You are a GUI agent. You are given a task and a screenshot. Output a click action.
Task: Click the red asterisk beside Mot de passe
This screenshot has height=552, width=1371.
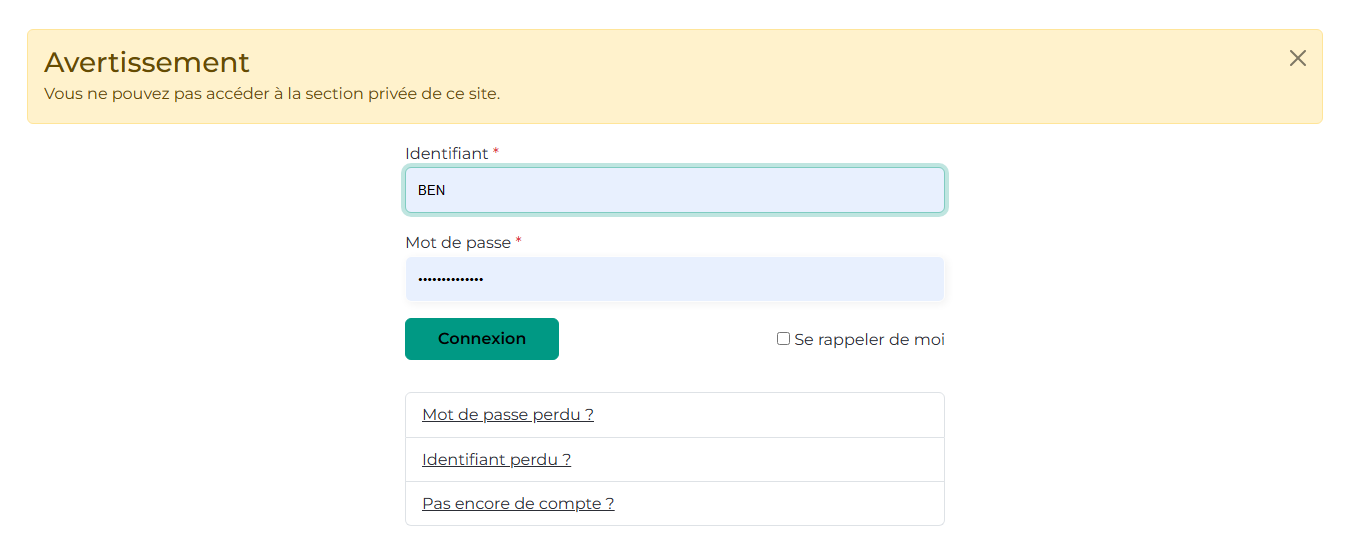click(518, 241)
